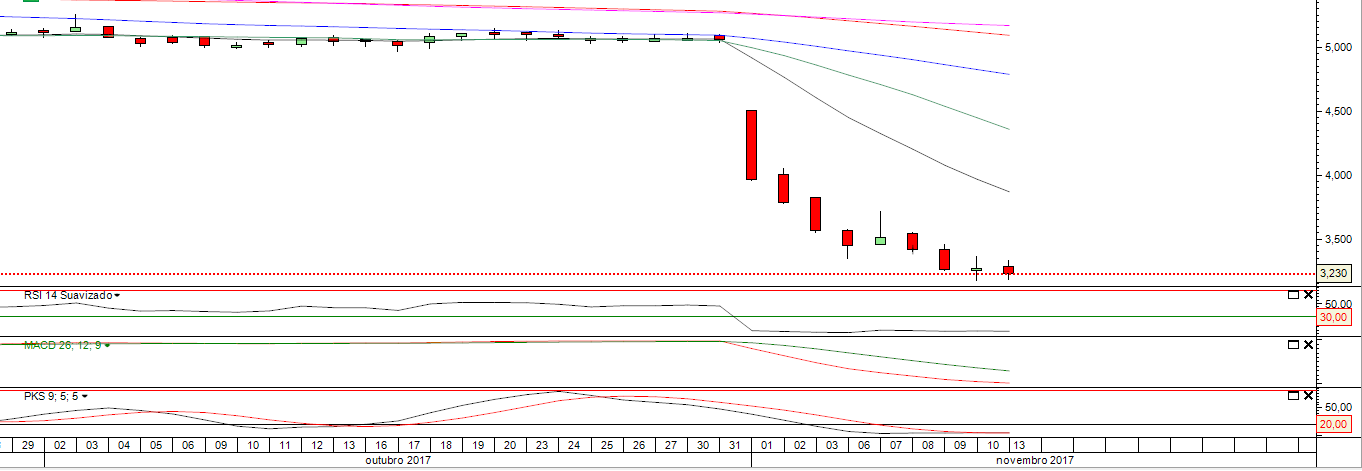
Task: Select the red 30,00 RSI level label
Action: click(1334, 317)
